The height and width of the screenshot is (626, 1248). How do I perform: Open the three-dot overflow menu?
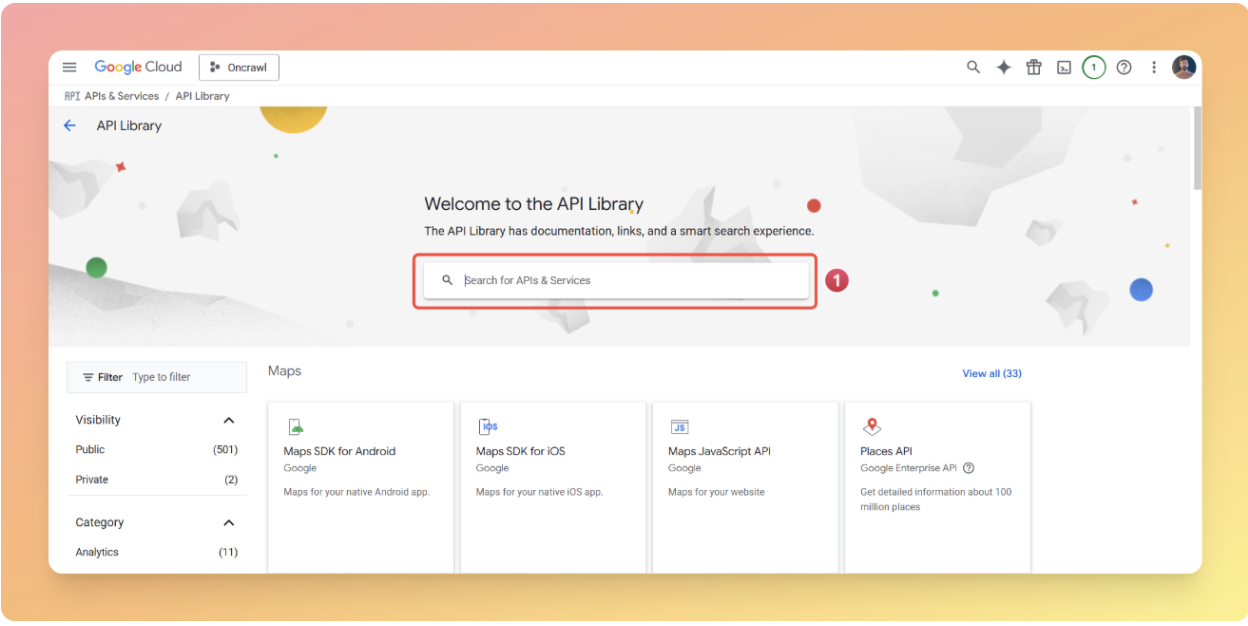click(1154, 67)
